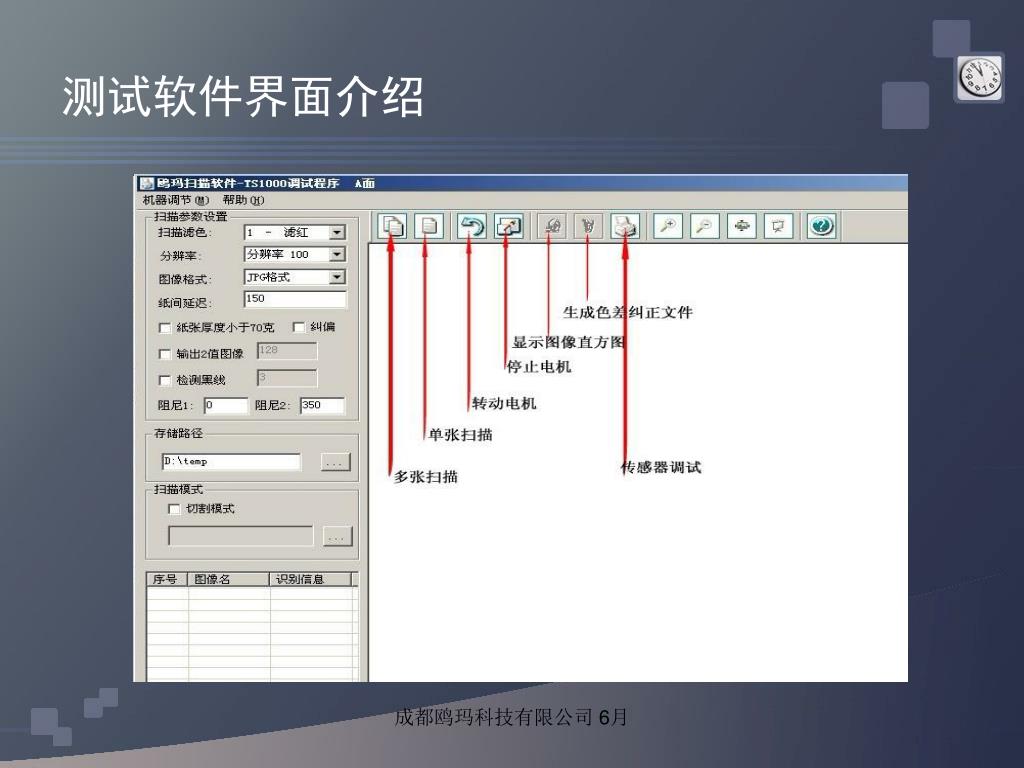Click footer text 成都鸥玛科技有限公司 6月

(511, 718)
